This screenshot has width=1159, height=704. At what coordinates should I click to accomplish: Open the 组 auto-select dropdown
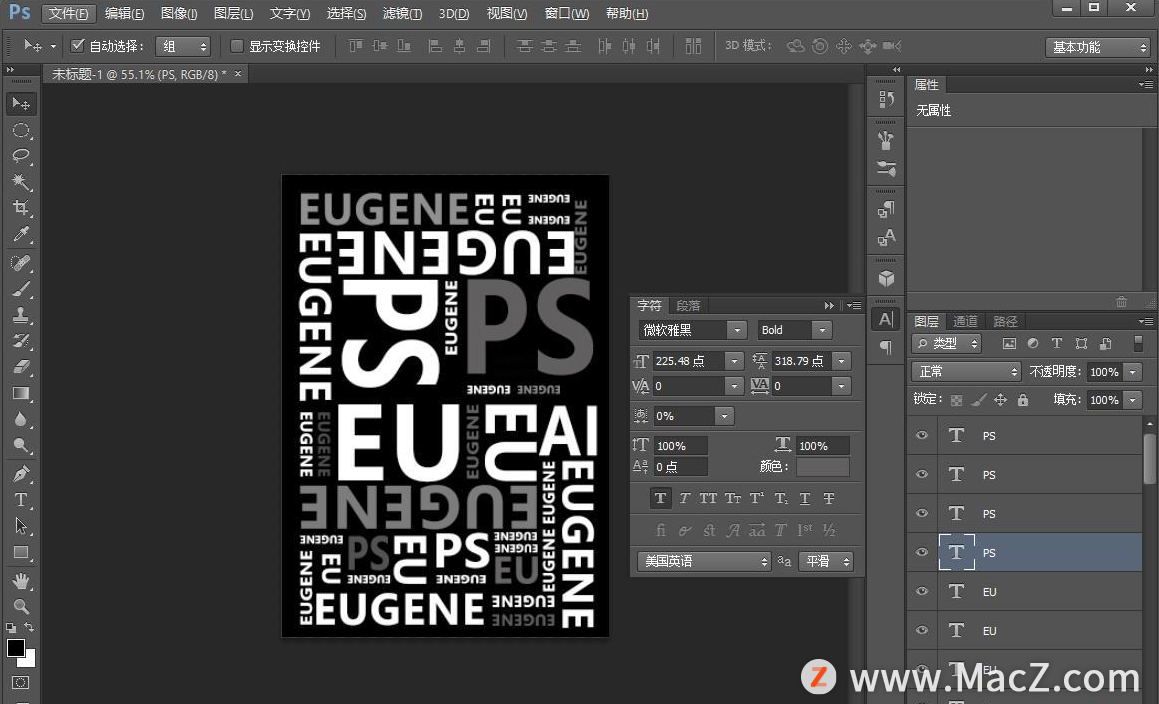pos(183,47)
